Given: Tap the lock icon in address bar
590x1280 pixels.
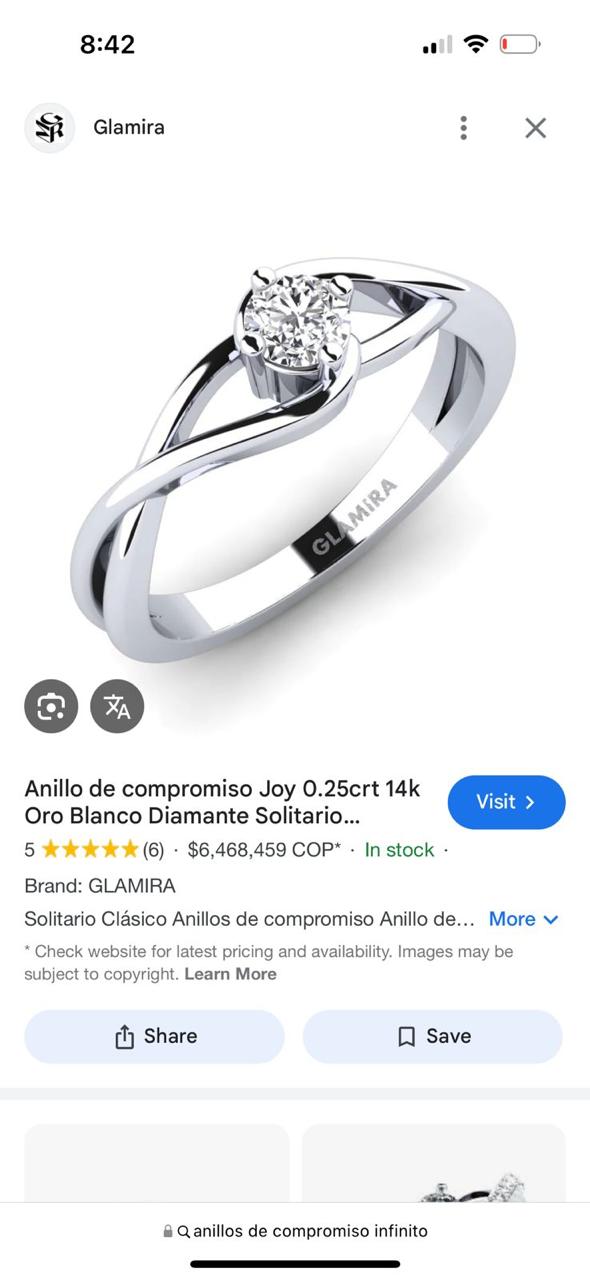Looking at the screenshot, I should [x=168, y=1232].
